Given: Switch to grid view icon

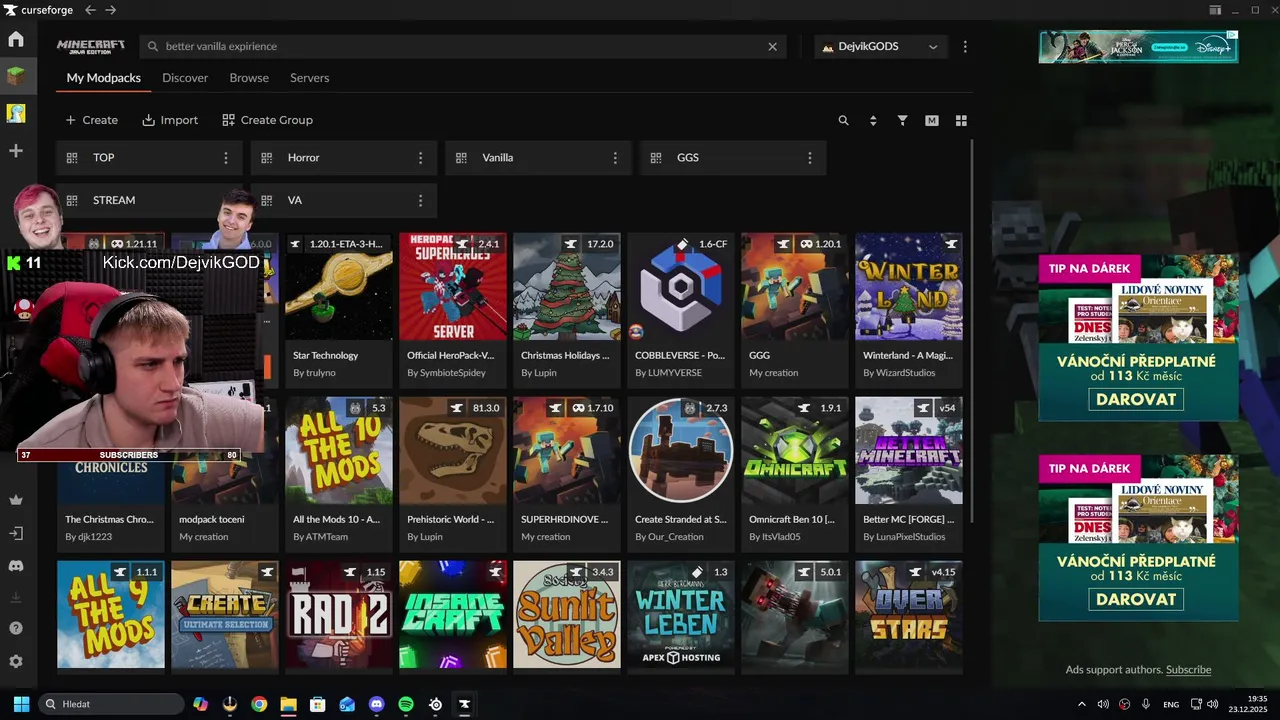Looking at the screenshot, I should (x=961, y=120).
